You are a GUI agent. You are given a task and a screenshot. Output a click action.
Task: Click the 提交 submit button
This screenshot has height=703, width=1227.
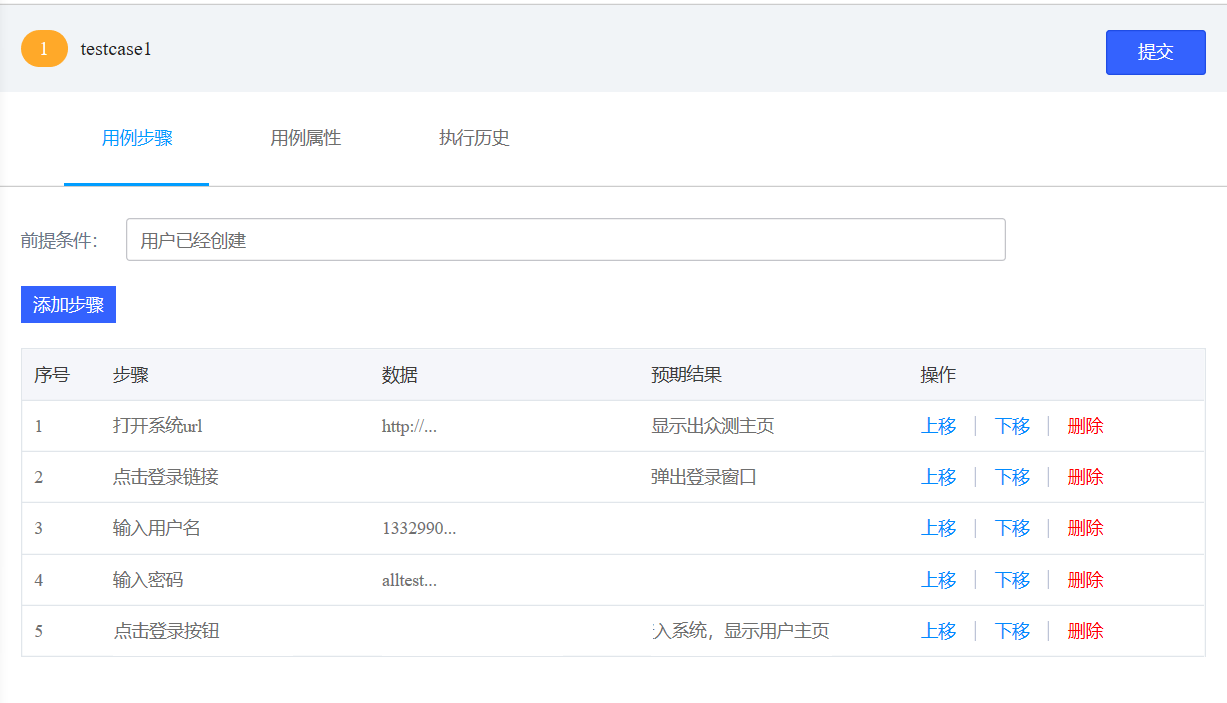(1155, 52)
